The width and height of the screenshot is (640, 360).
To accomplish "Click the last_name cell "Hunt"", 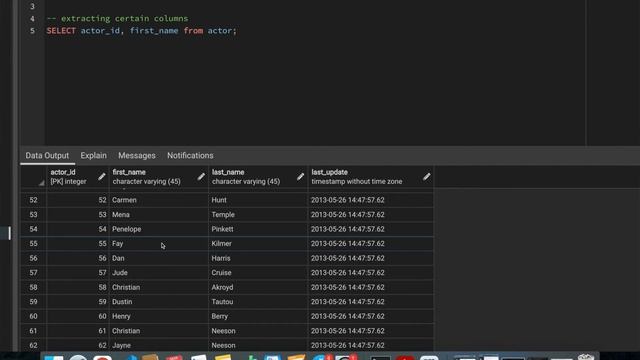I will 258,200.
